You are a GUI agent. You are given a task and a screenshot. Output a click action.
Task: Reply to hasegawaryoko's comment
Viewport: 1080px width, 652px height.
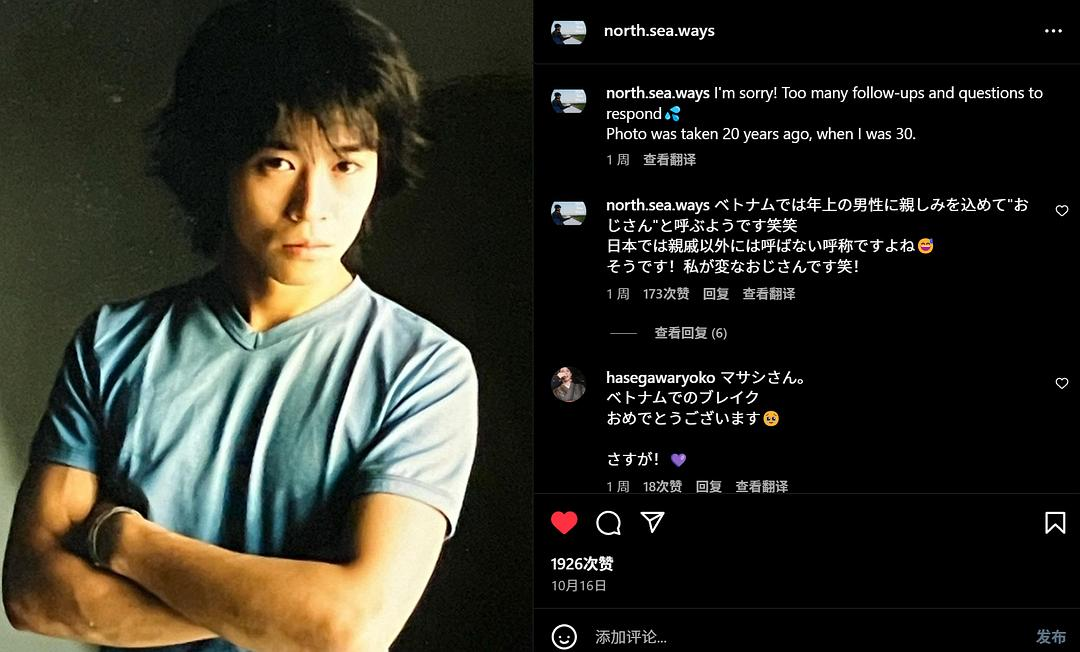point(709,487)
